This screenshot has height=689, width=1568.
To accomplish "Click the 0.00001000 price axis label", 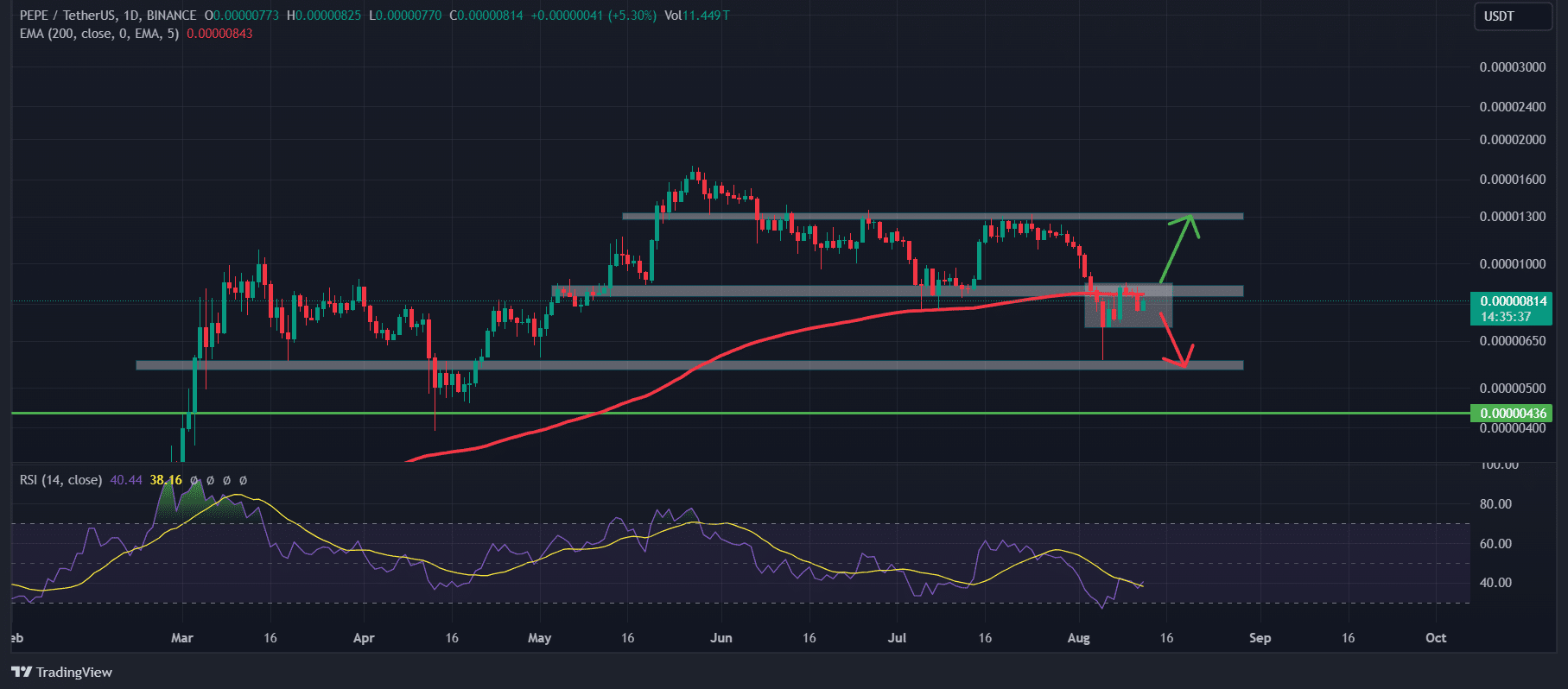I will (1512, 264).
